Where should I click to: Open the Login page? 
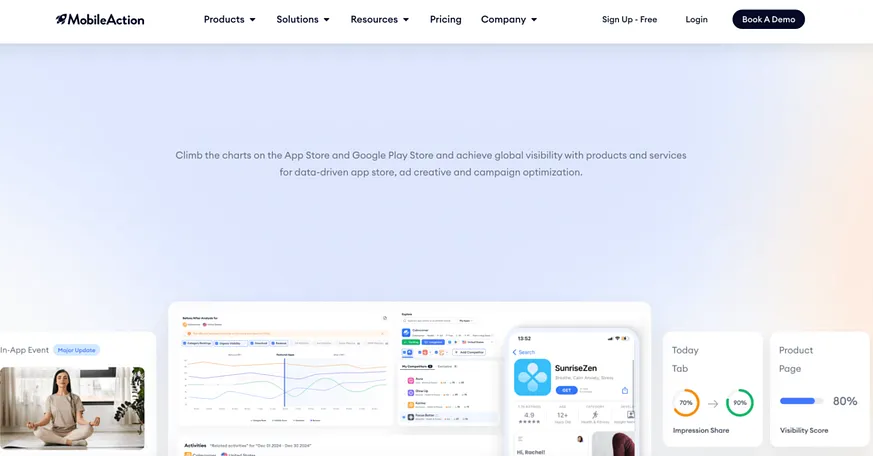(x=697, y=19)
